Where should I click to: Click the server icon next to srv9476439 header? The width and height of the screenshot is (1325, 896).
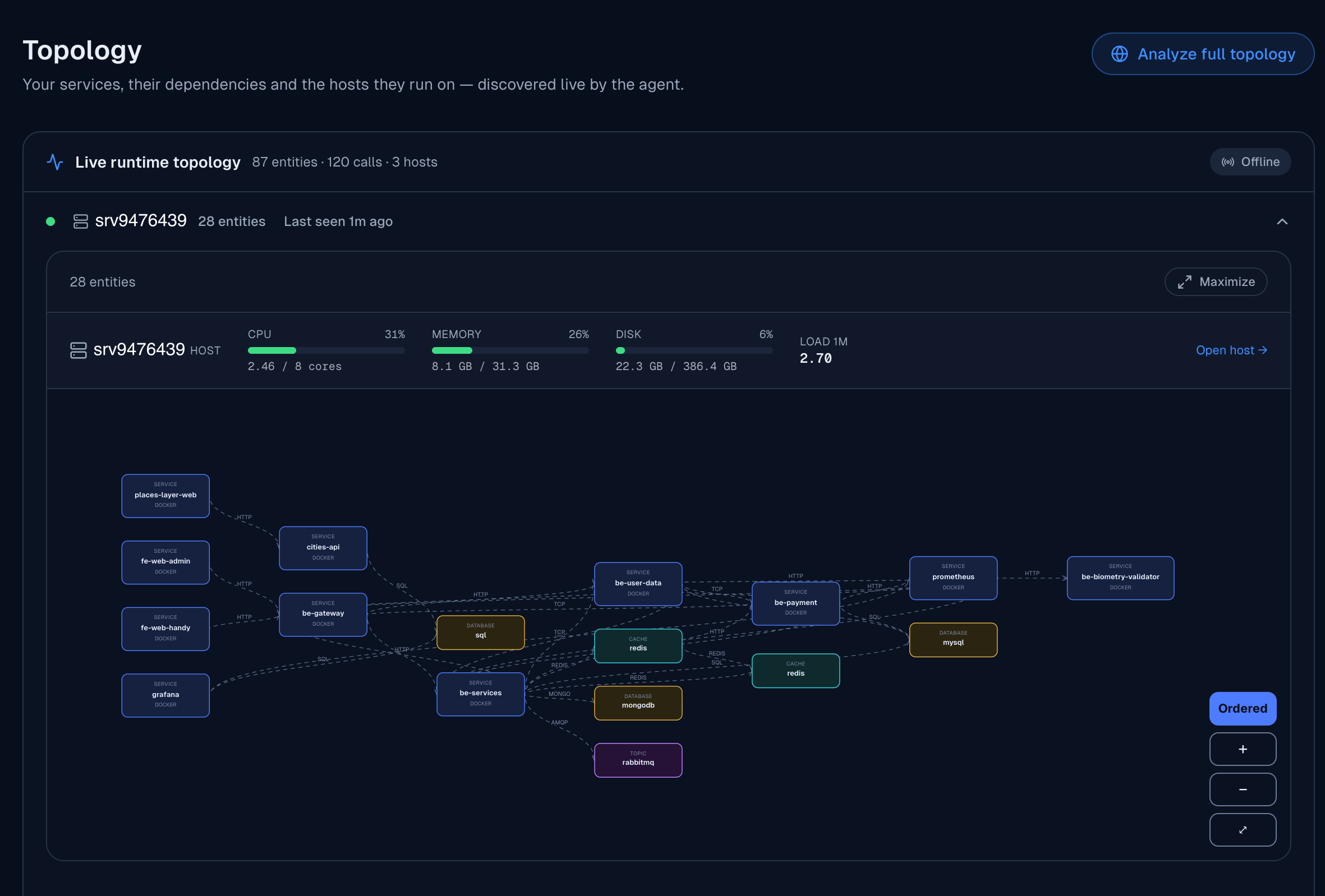click(81, 221)
